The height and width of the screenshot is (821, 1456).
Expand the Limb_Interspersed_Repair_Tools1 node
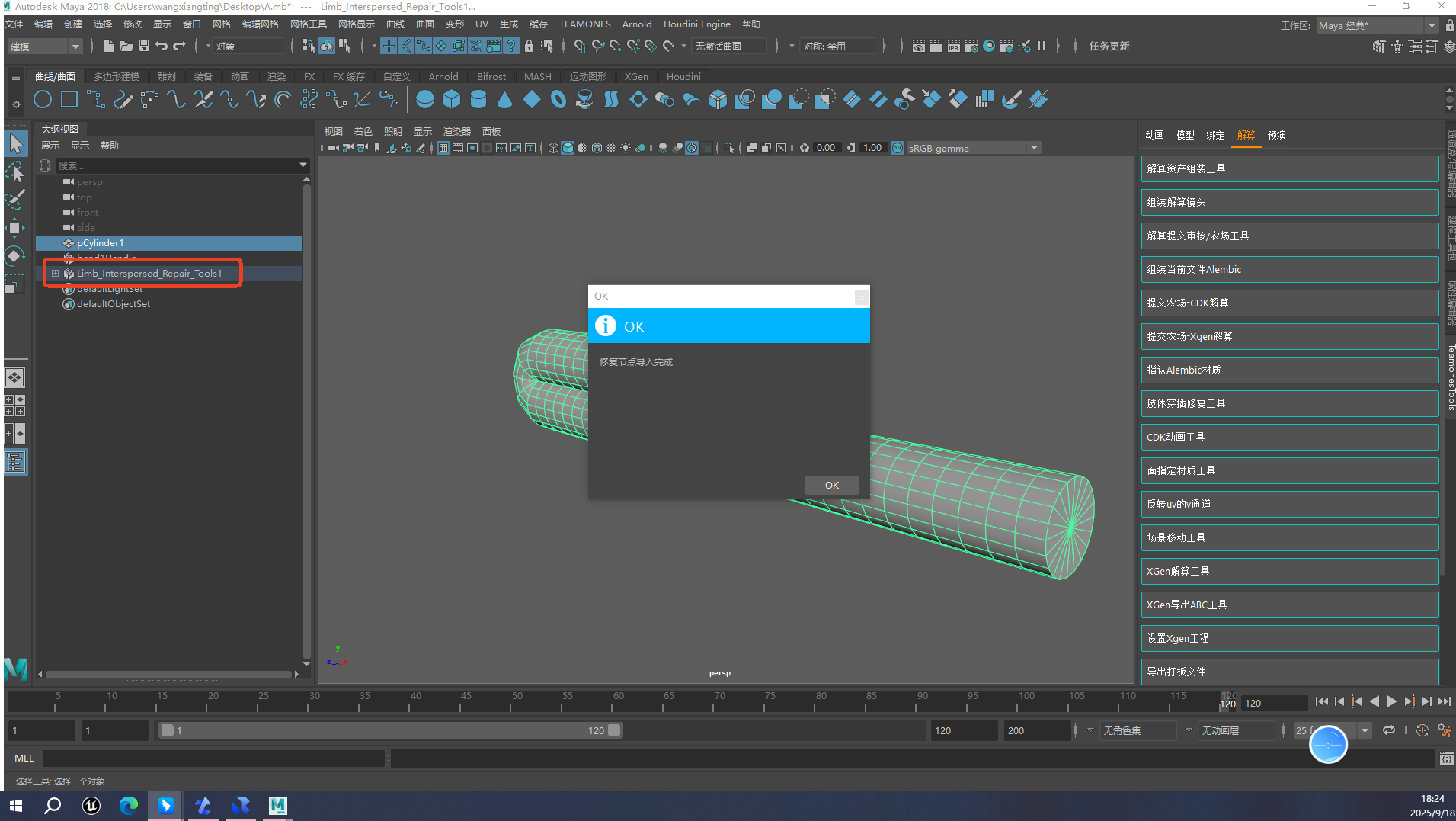(55, 273)
